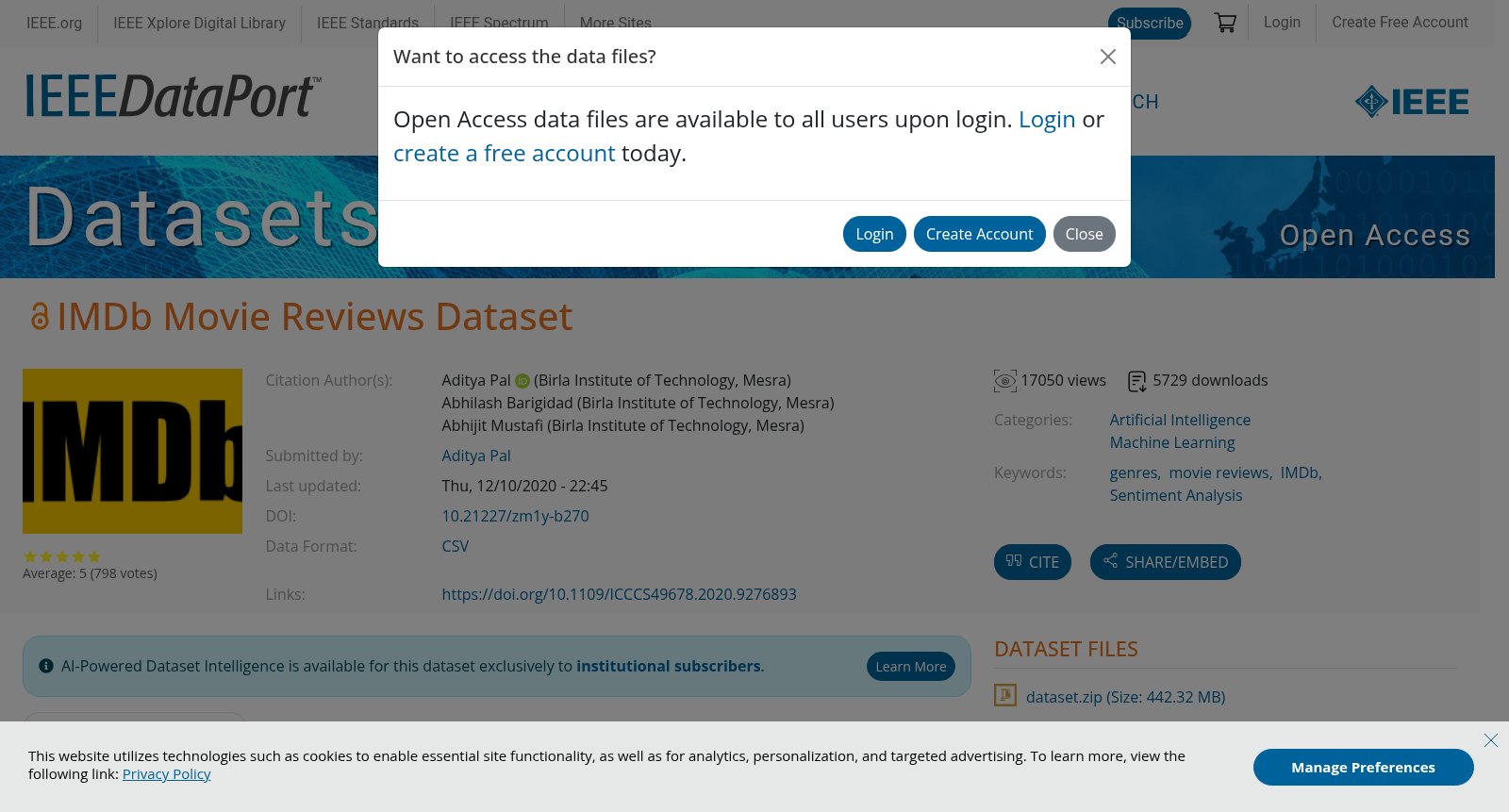Image resolution: width=1509 pixels, height=812 pixels.
Task: Click the 'DATASET FILES' heading
Action: (x=1066, y=649)
